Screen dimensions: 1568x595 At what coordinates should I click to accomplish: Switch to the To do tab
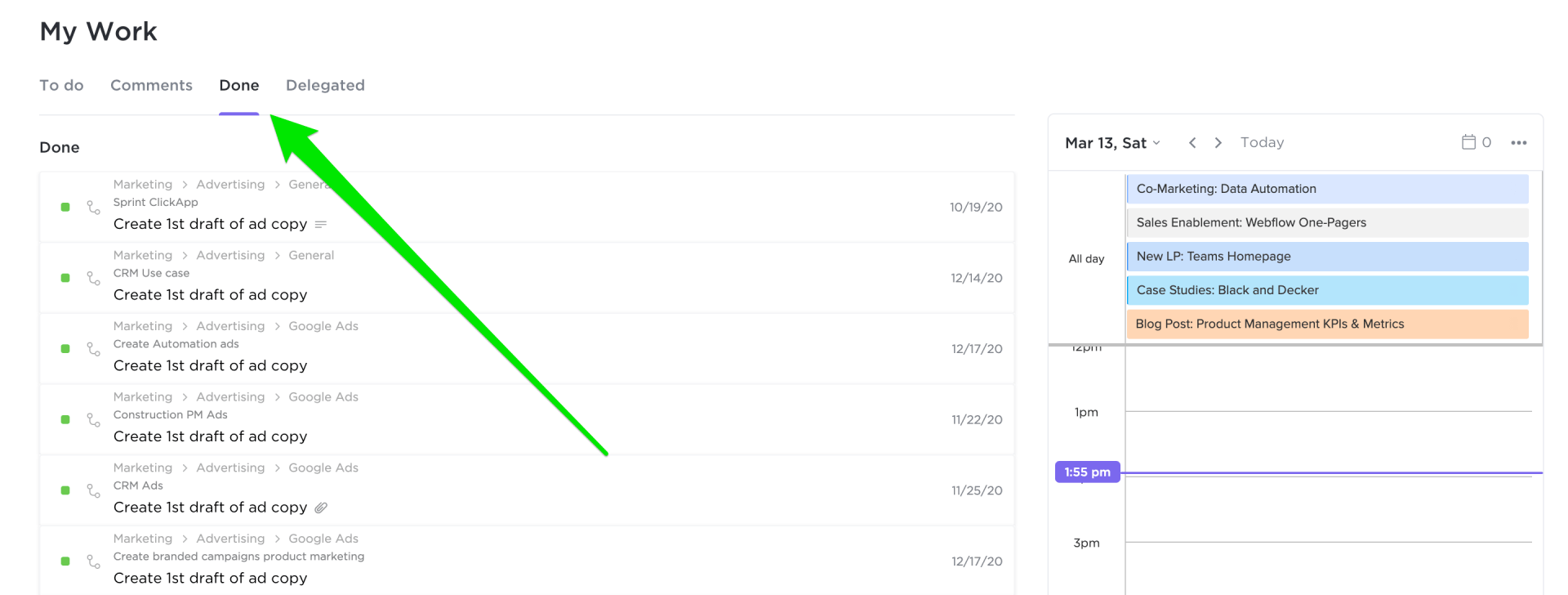pyautogui.click(x=61, y=85)
